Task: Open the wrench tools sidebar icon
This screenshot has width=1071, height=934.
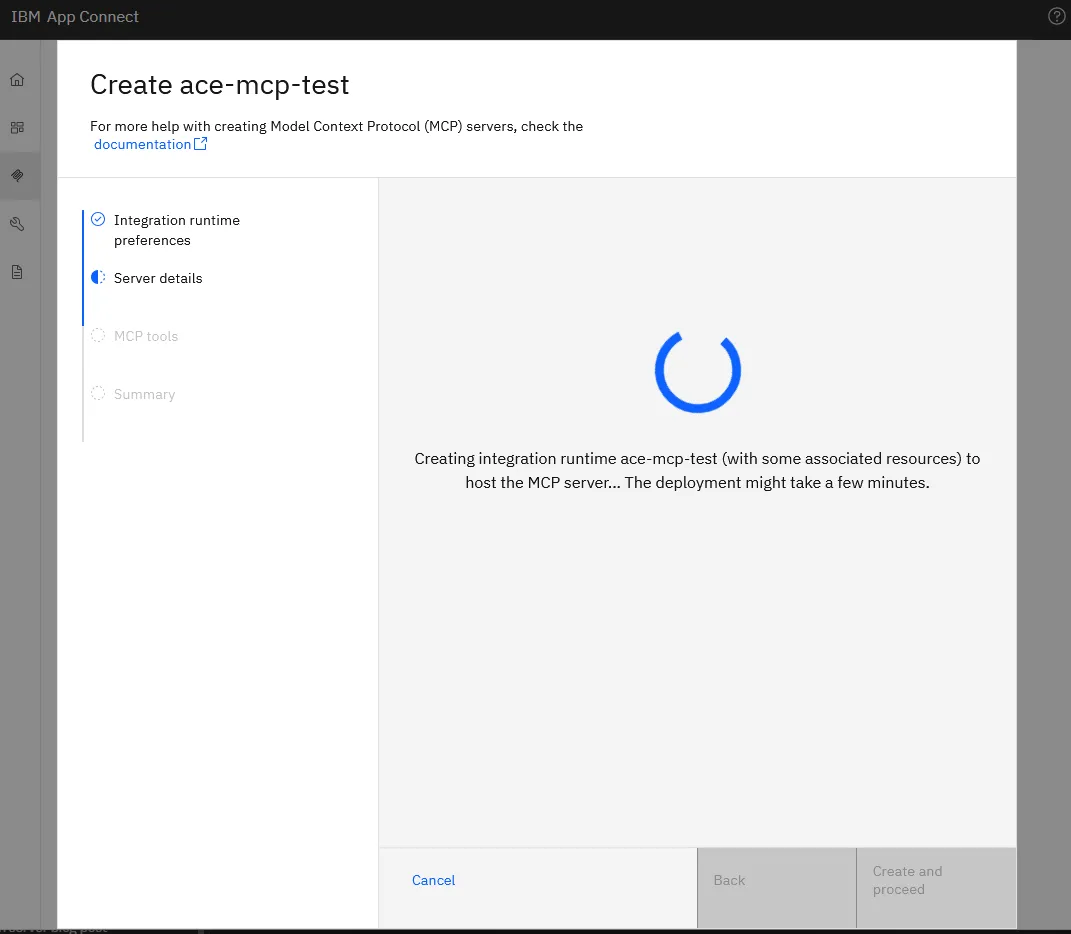Action: [17, 224]
